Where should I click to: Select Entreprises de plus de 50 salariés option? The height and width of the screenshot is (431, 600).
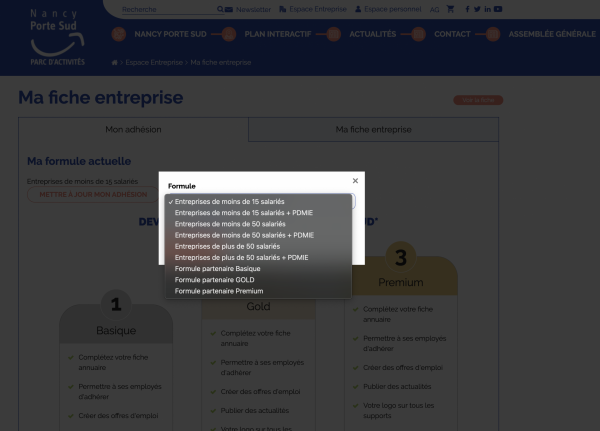click(258, 246)
